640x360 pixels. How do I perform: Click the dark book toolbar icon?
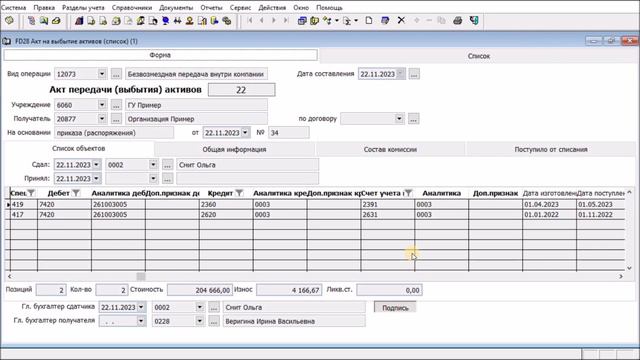(79, 20)
